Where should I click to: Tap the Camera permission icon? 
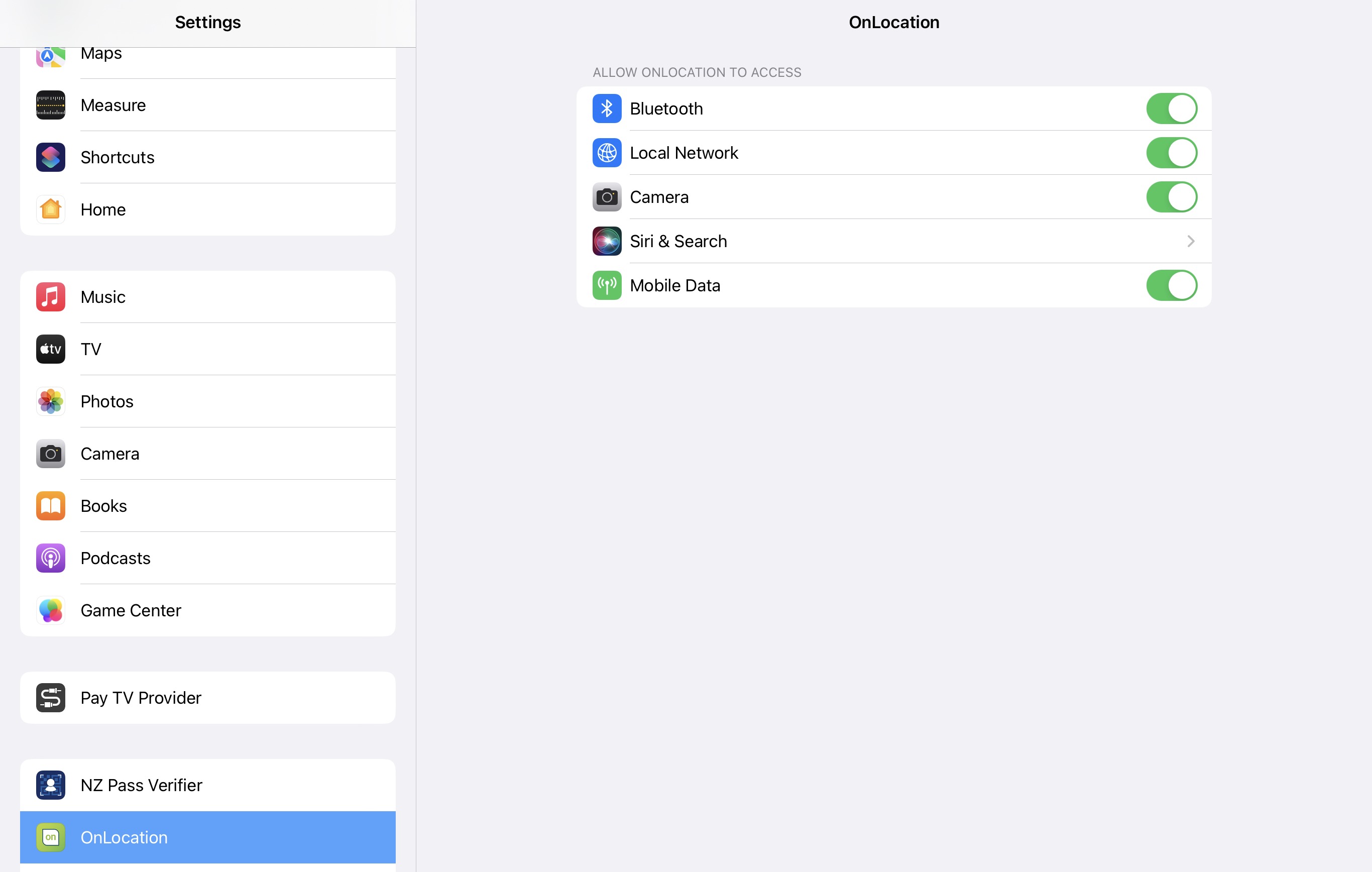pos(607,197)
